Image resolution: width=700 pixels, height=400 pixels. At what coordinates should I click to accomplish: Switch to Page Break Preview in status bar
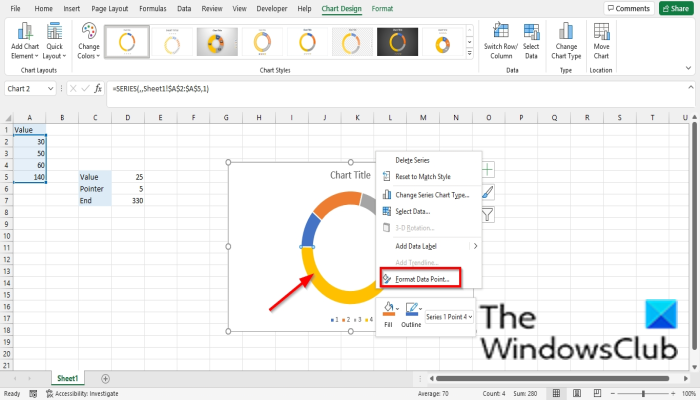tap(597, 393)
